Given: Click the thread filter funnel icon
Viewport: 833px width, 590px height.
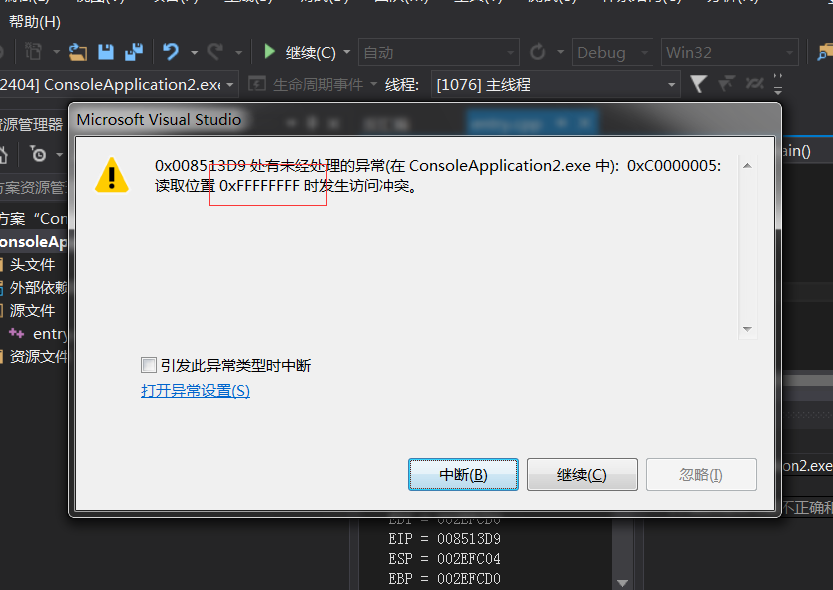Looking at the screenshot, I should 698,84.
